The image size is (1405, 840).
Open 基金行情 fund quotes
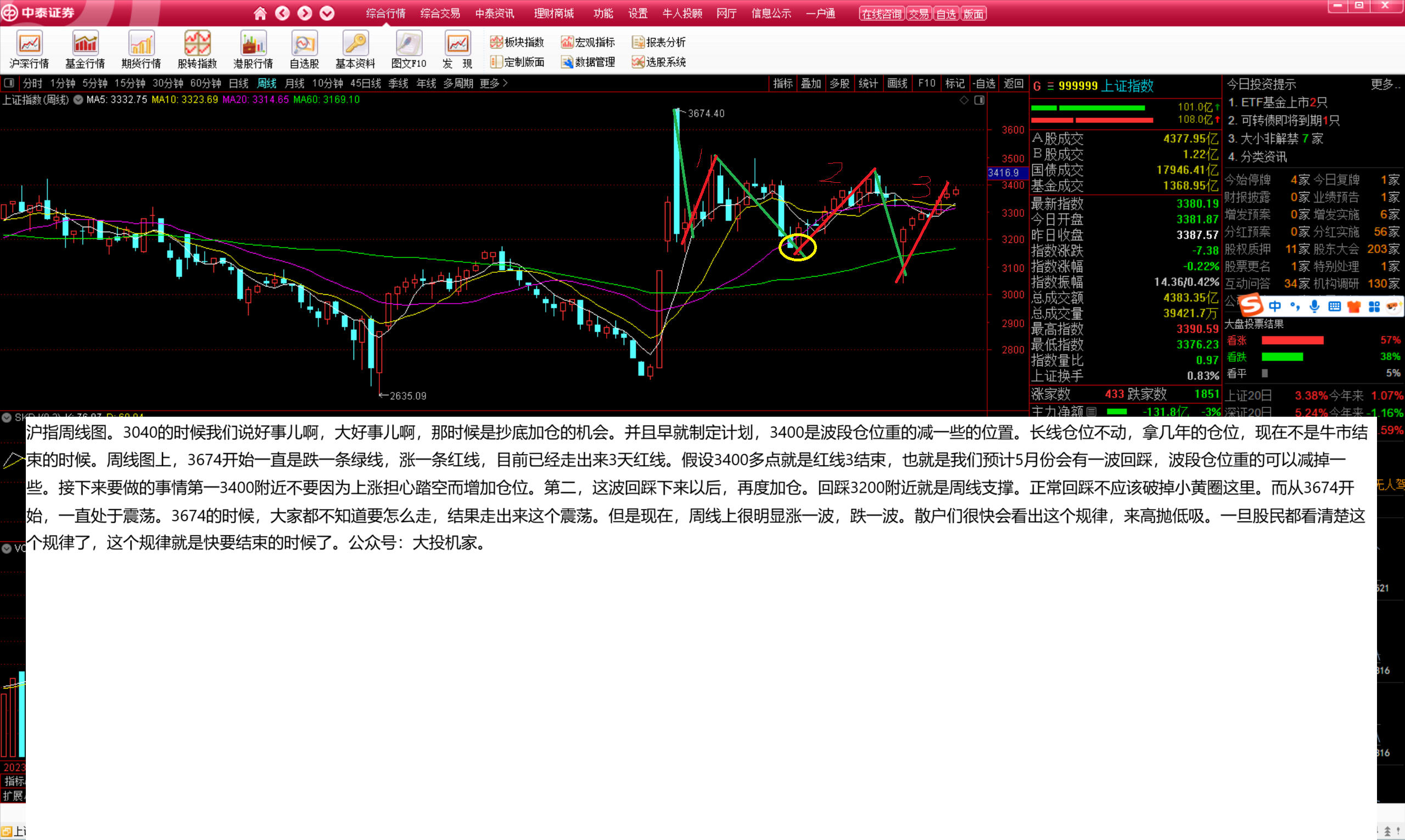click(85, 51)
